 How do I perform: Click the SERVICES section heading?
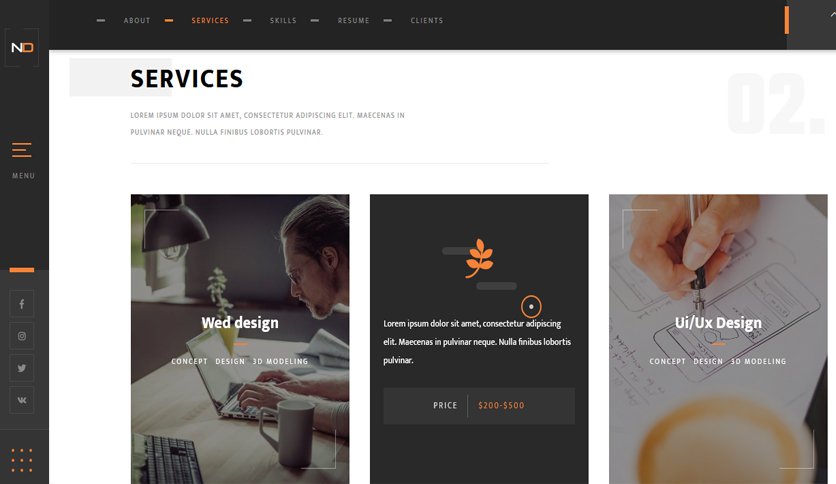coord(187,79)
